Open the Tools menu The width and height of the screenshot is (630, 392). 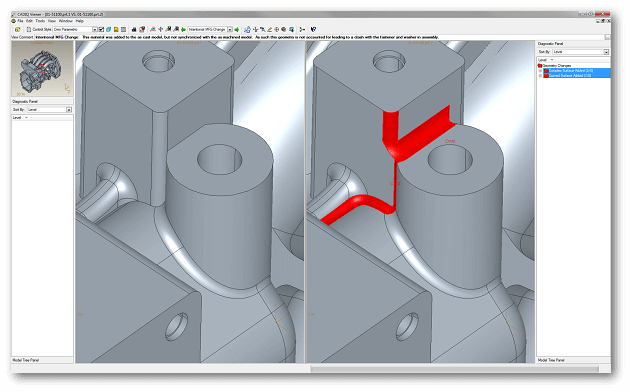pyautogui.click(x=40, y=21)
